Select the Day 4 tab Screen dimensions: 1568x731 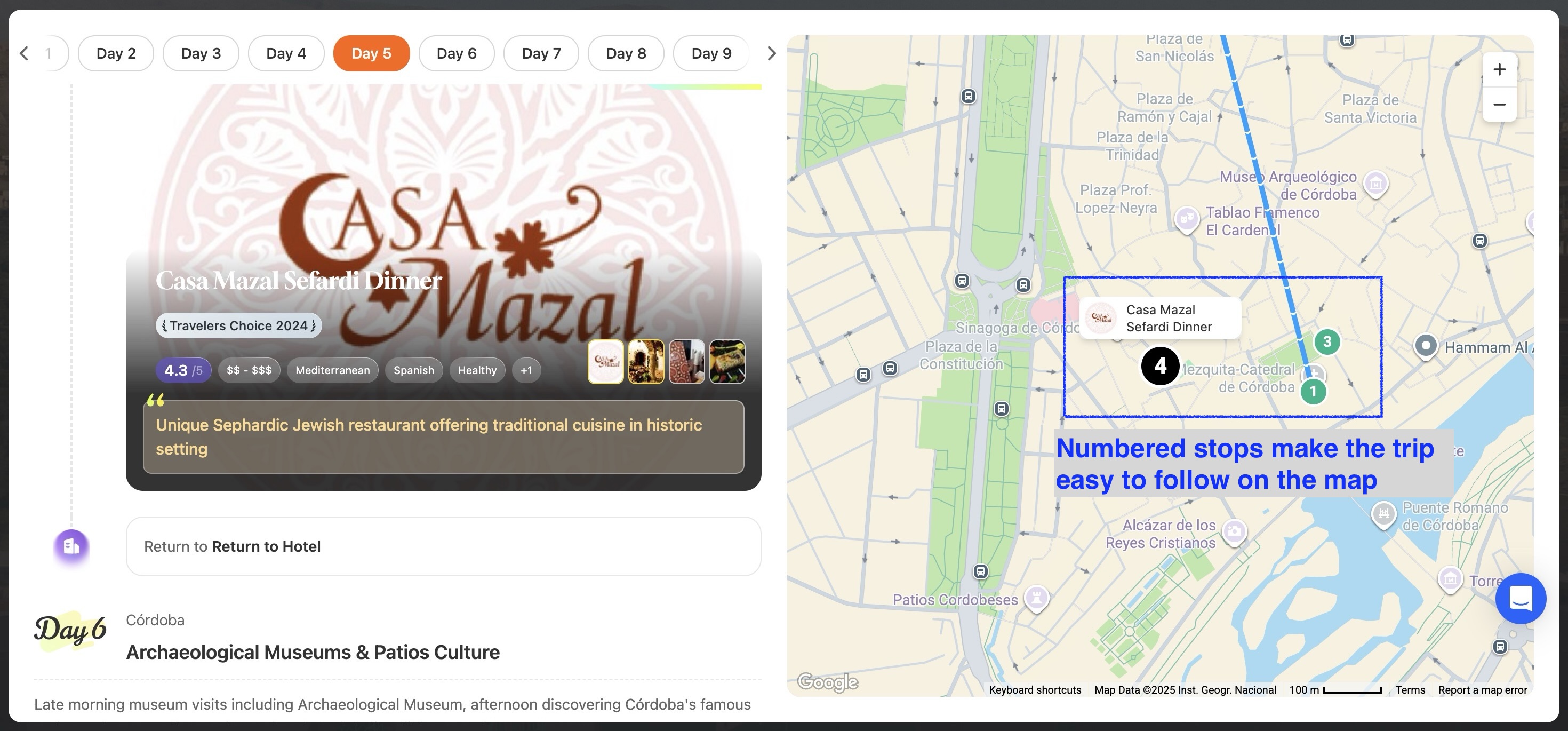coord(286,53)
